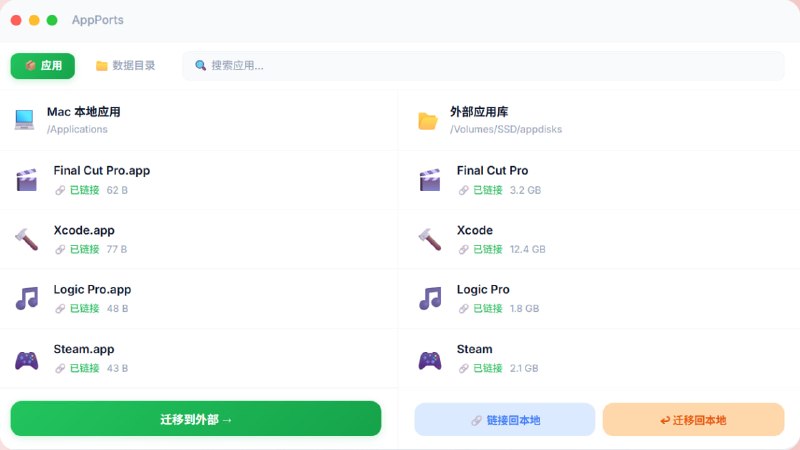Viewport: 800px width, 450px height.
Task: Click the 迁移到外部 button
Action: tap(196, 419)
